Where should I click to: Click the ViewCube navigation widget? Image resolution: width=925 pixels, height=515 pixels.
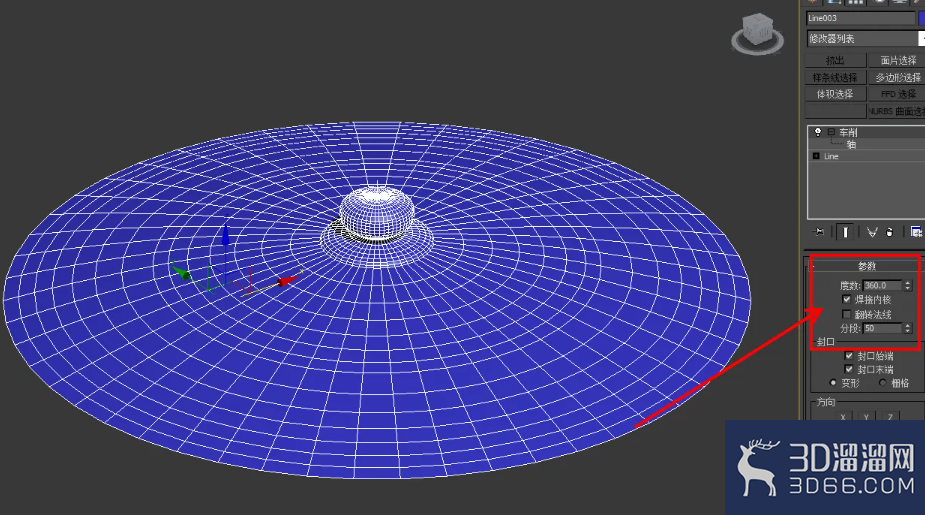click(757, 34)
